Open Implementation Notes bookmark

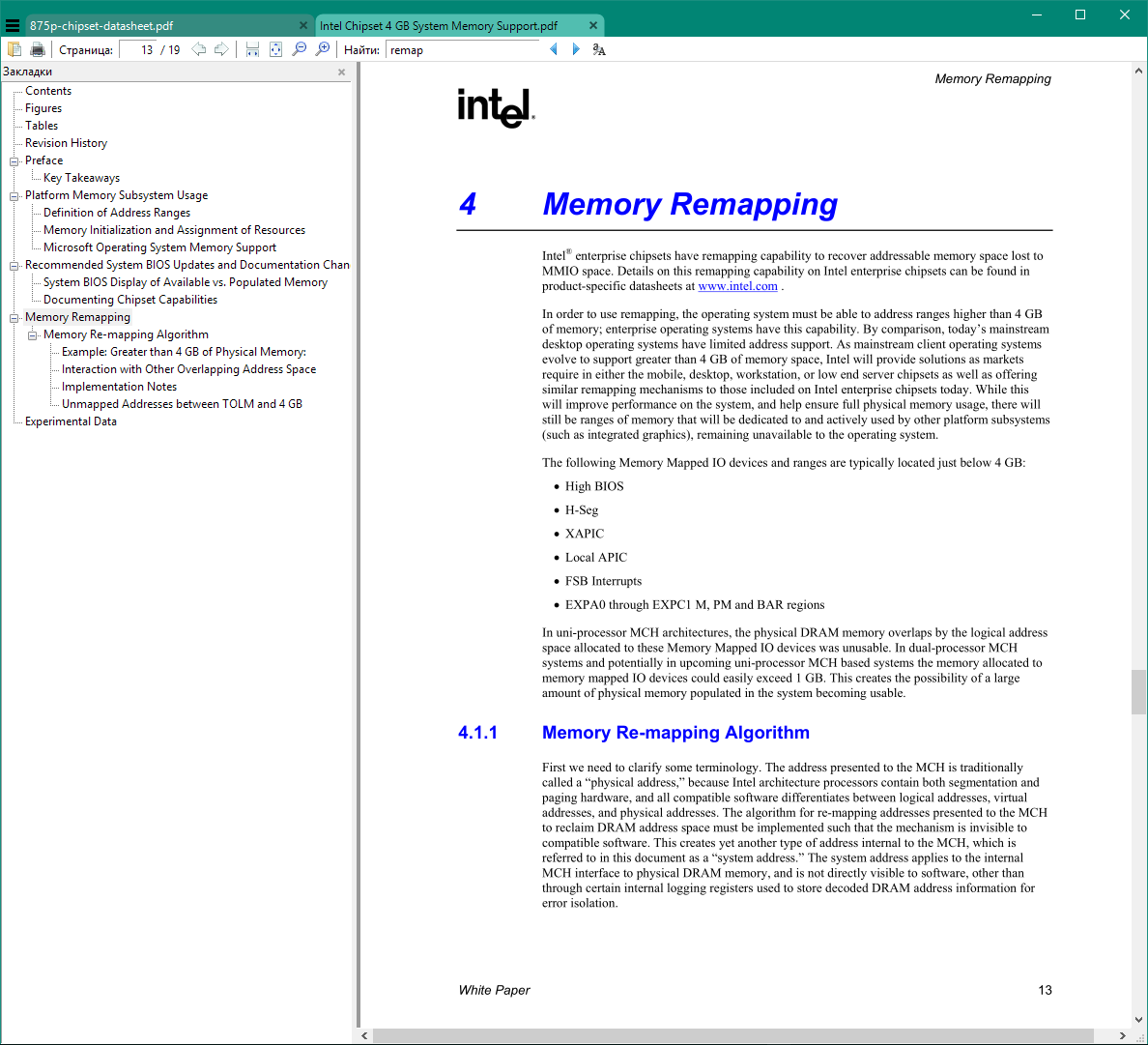pos(119,387)
